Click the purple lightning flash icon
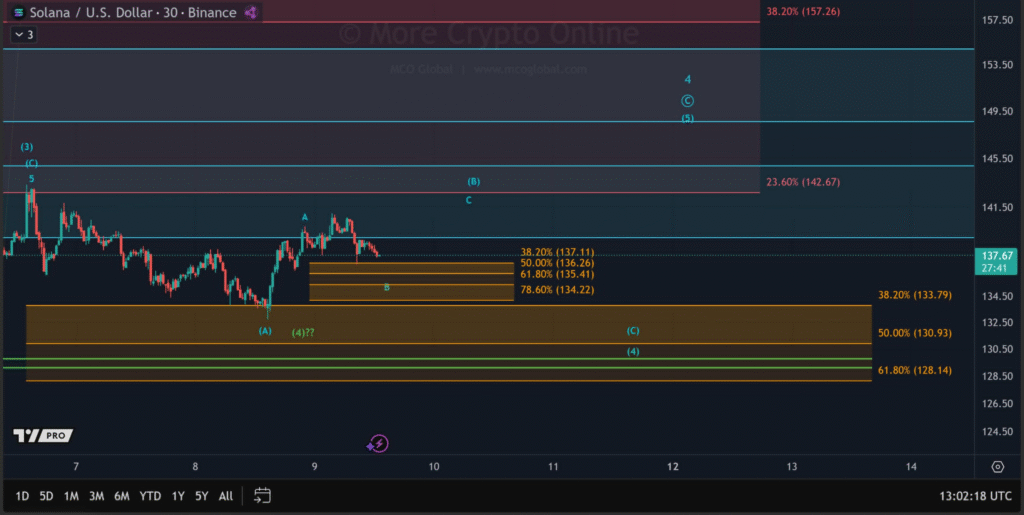Viewport: 1024px width, 515px height. [378, 444]
